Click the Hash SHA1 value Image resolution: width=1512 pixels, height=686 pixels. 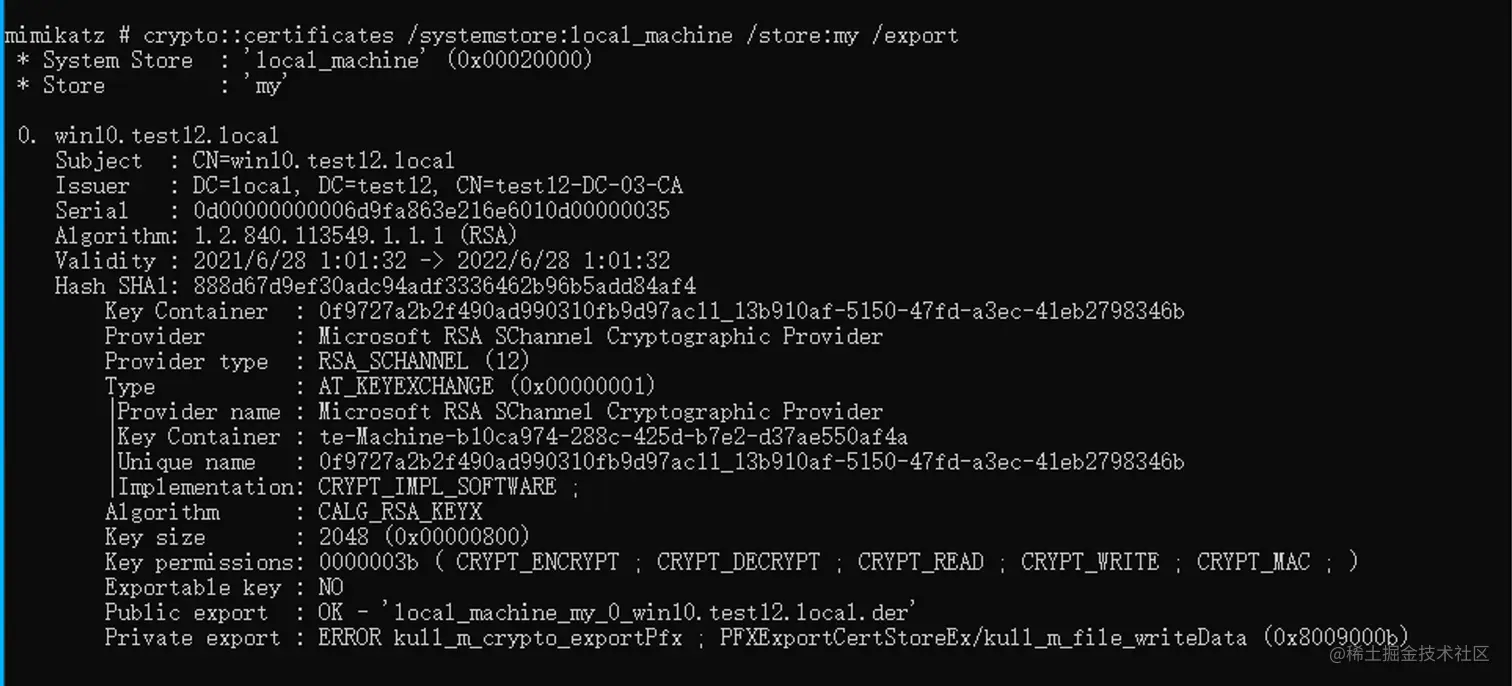pyautogui.click(x=444, y=286)
